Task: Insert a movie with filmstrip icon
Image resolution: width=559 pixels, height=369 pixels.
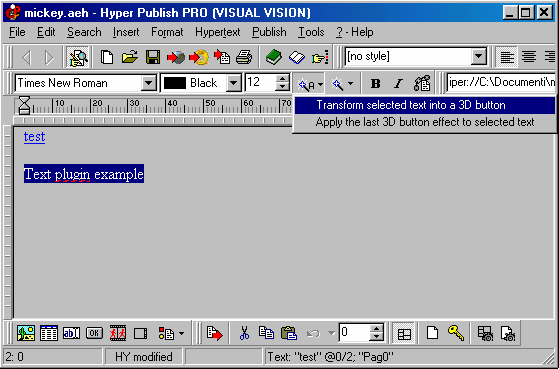Action: (x=118, y=333)
